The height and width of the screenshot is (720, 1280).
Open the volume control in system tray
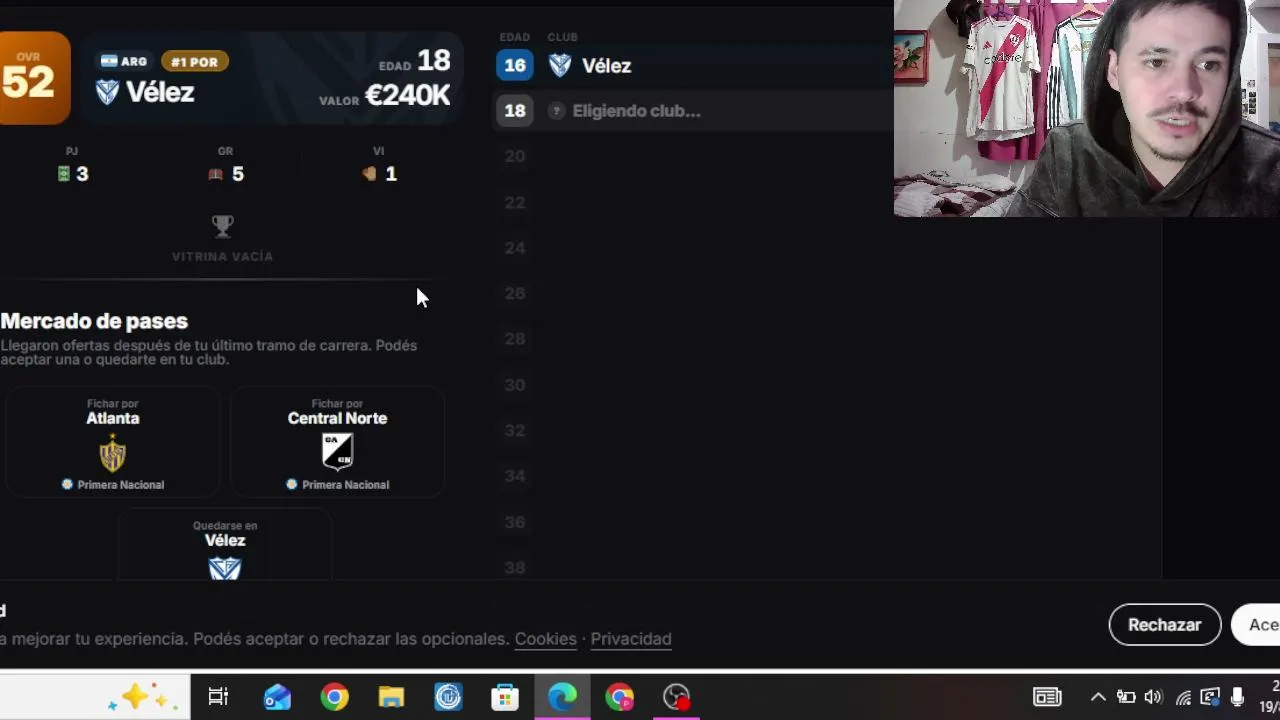pos(1153,697)
